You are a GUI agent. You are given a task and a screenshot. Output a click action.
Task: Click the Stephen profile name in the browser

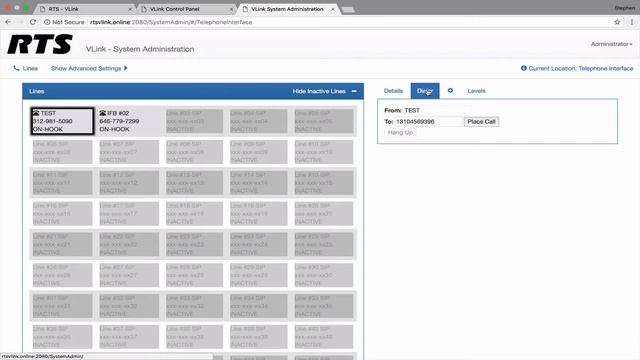(625, 8)
